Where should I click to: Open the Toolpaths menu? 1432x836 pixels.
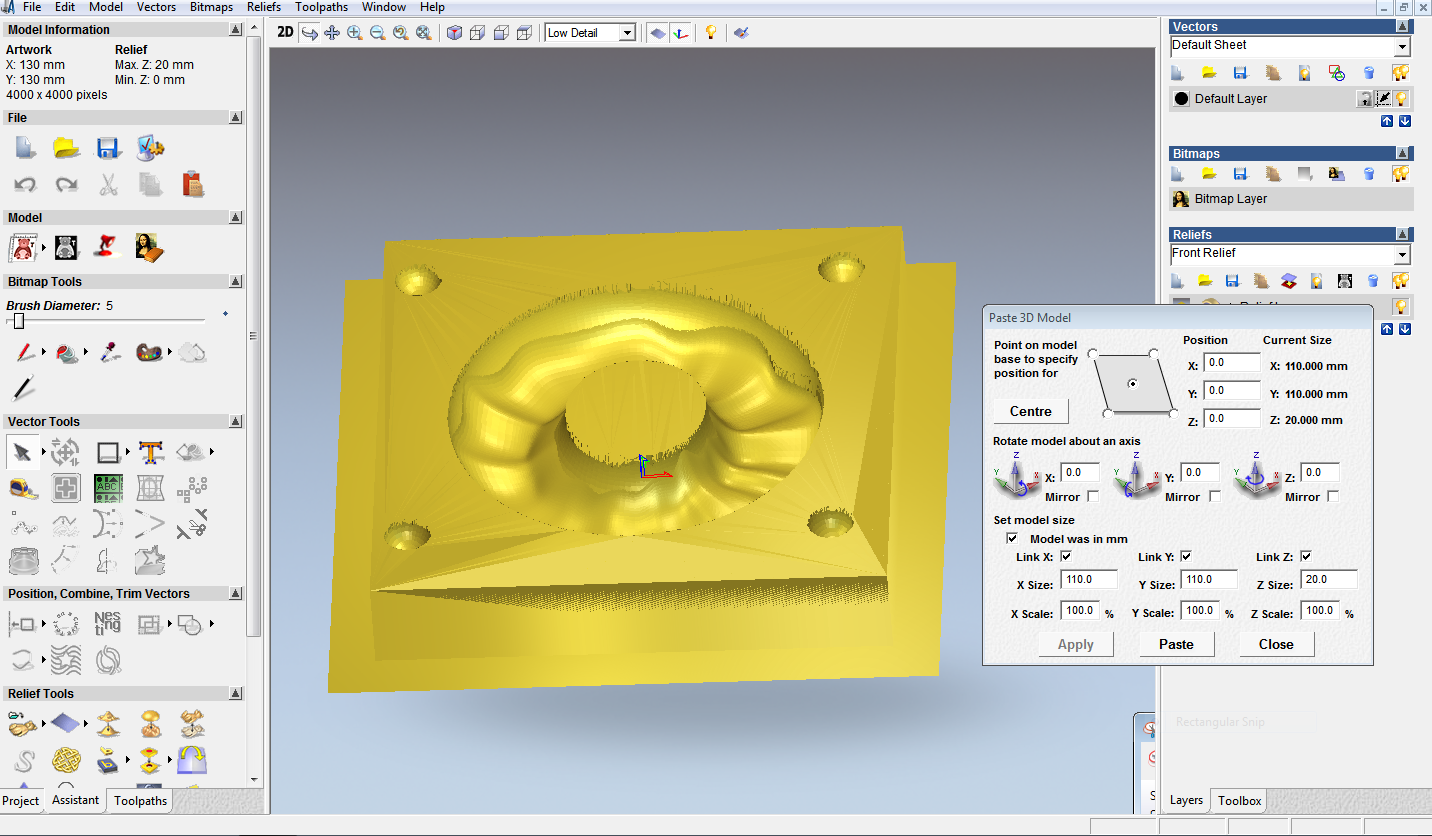click(322, 7)
